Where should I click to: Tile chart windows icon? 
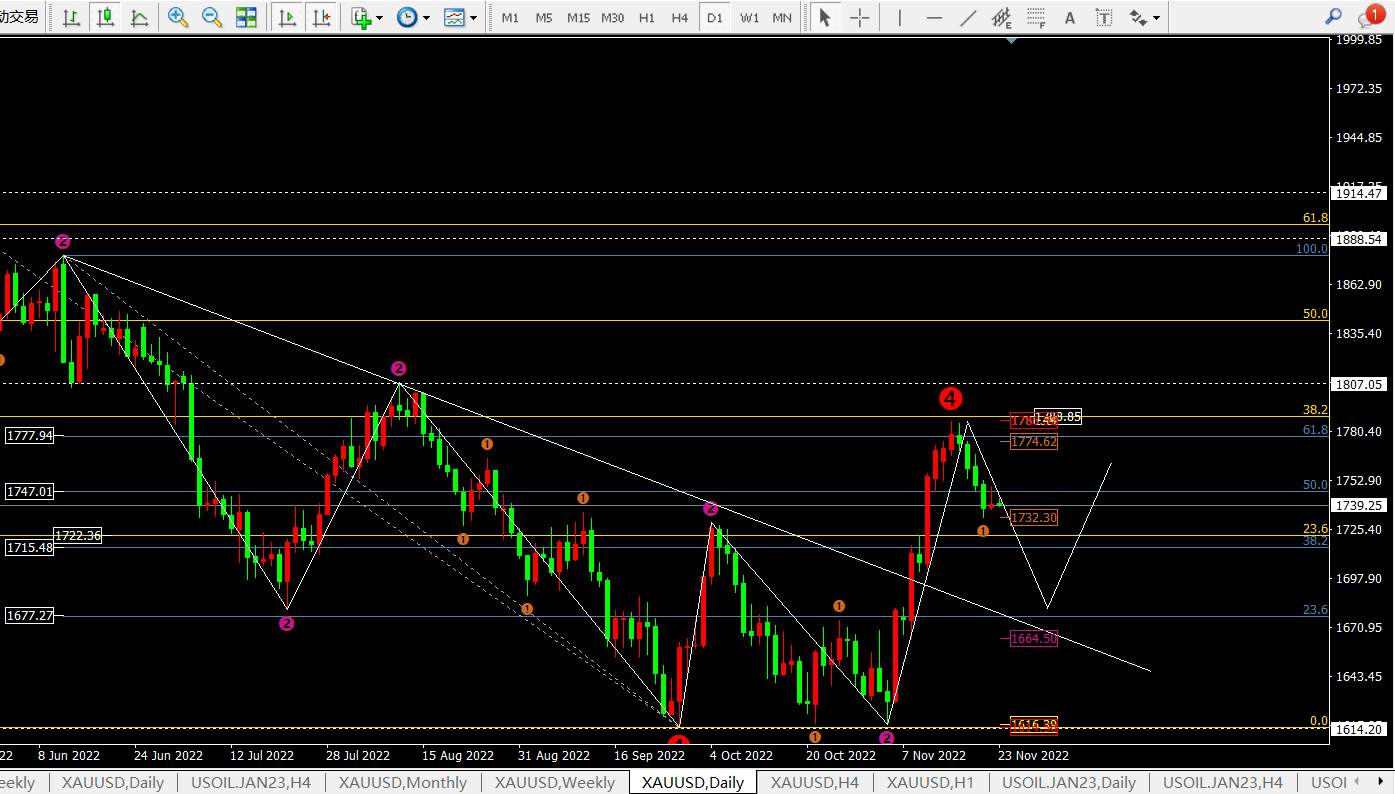(x=246, y=17)
